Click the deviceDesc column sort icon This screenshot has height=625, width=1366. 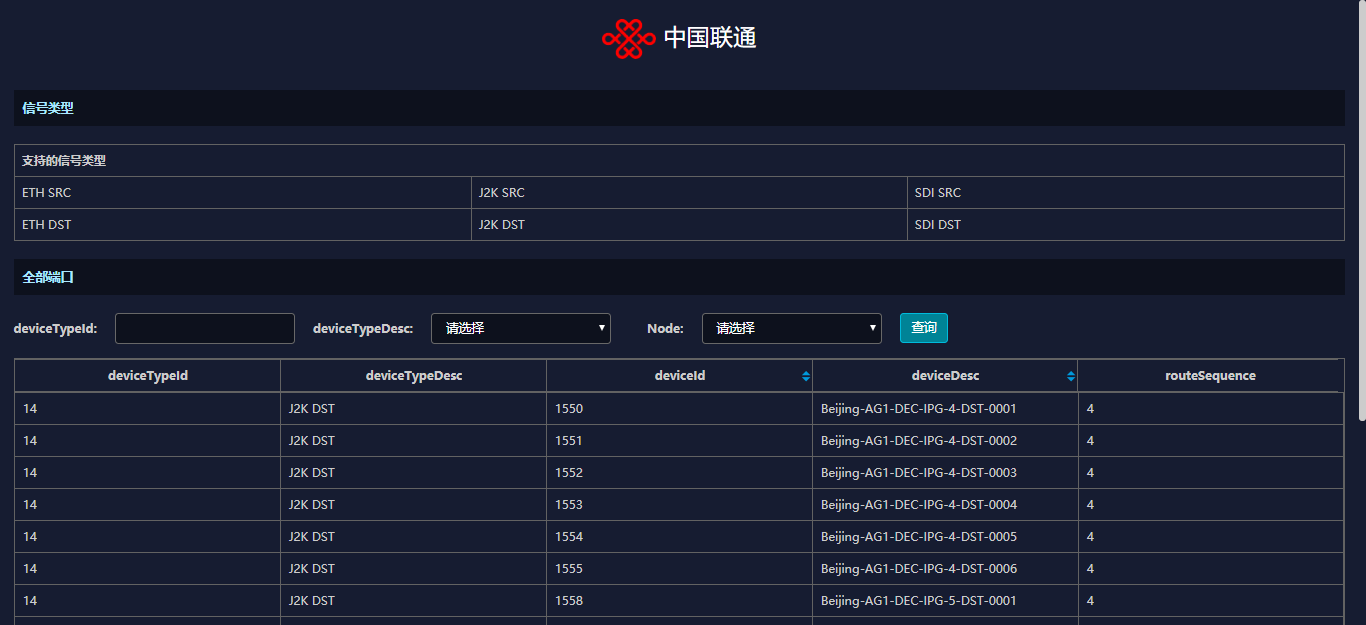tap(1071, 376)
